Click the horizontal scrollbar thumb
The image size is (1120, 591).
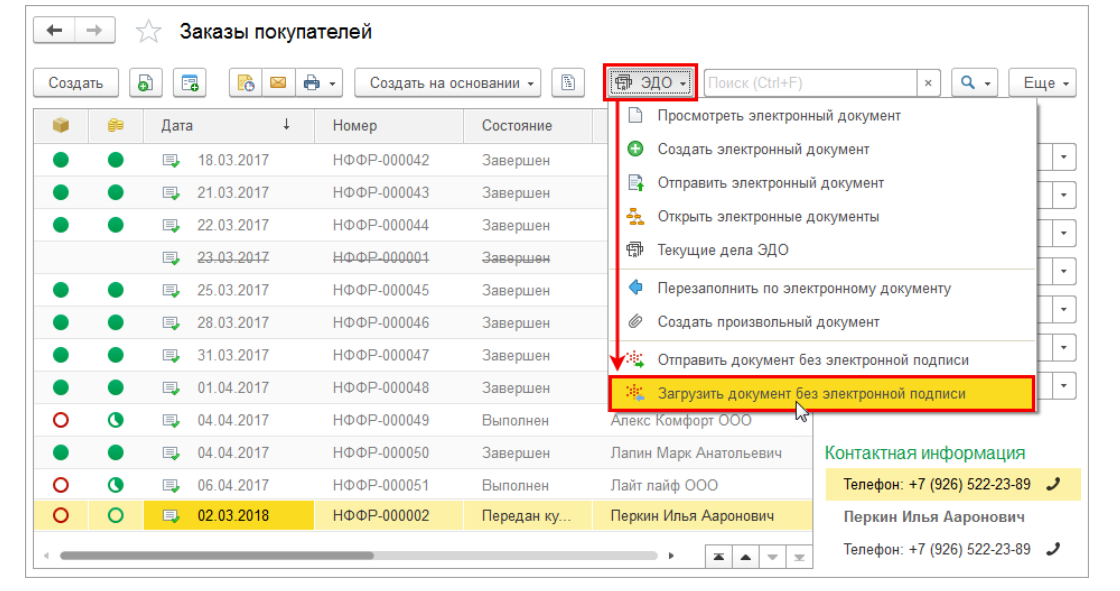point(216,555)
